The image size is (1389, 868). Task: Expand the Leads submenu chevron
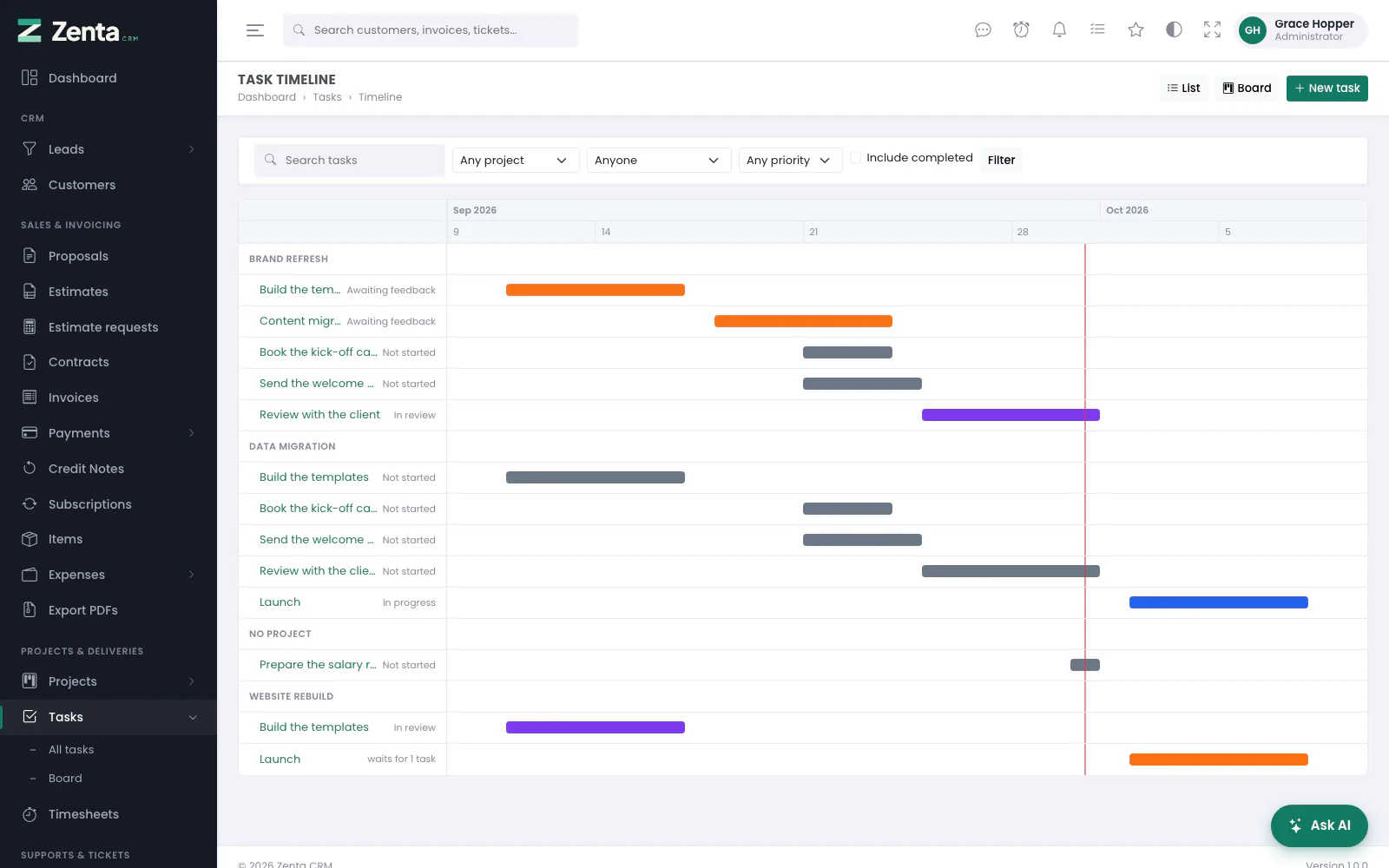tap(192, 149)
